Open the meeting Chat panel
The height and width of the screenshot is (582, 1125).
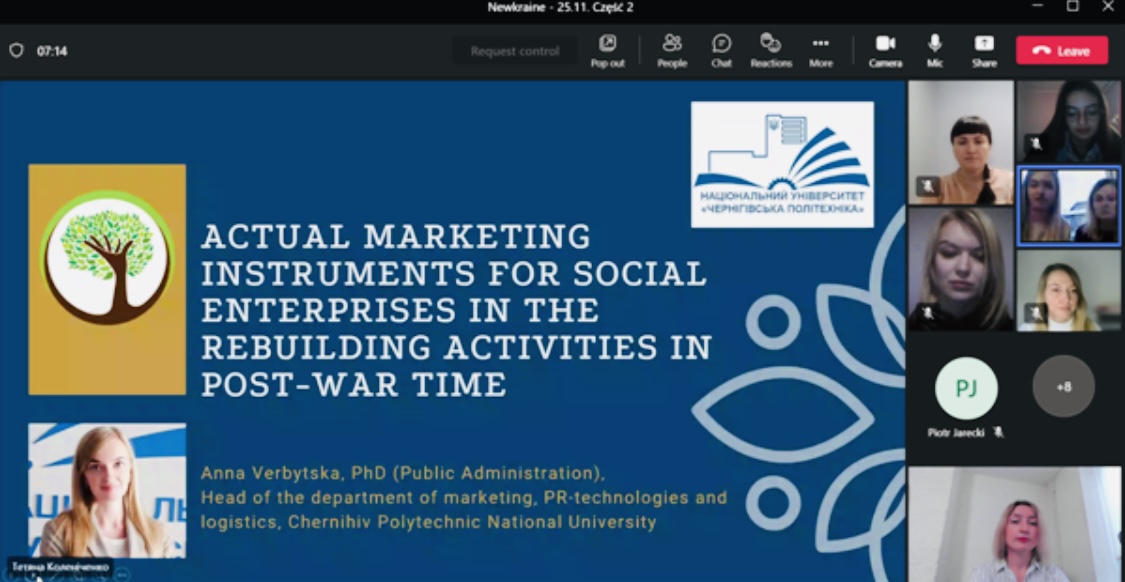pyautogui.click(x=721, y=50)
